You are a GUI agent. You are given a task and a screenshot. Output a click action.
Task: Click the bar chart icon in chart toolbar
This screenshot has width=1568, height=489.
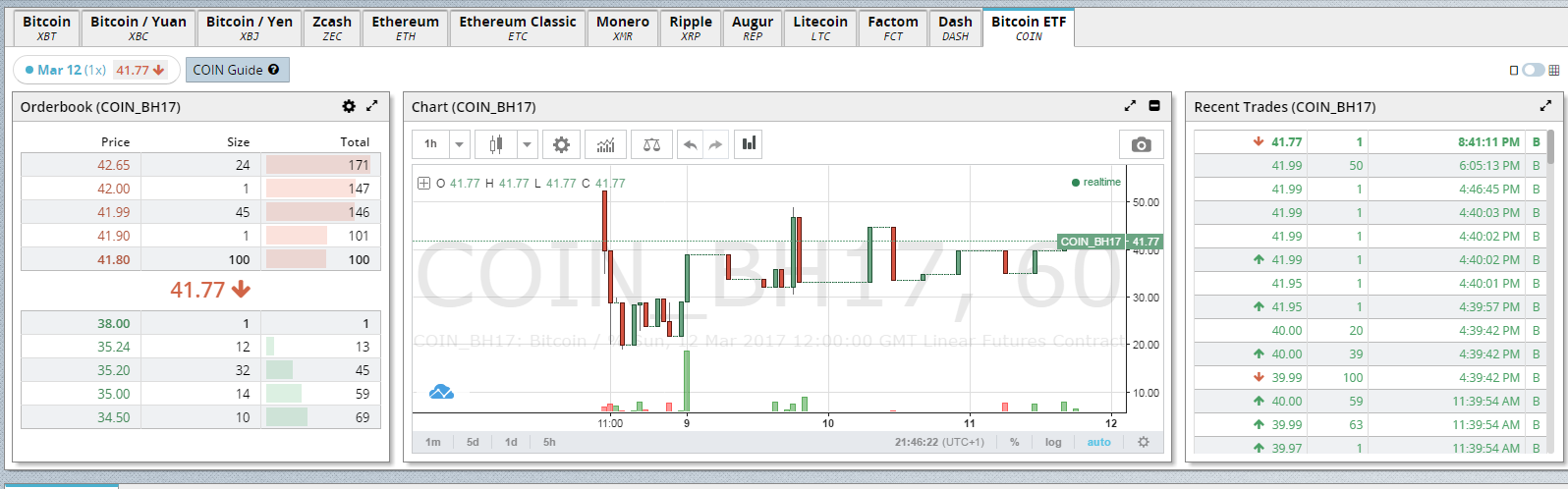(749, 143)
